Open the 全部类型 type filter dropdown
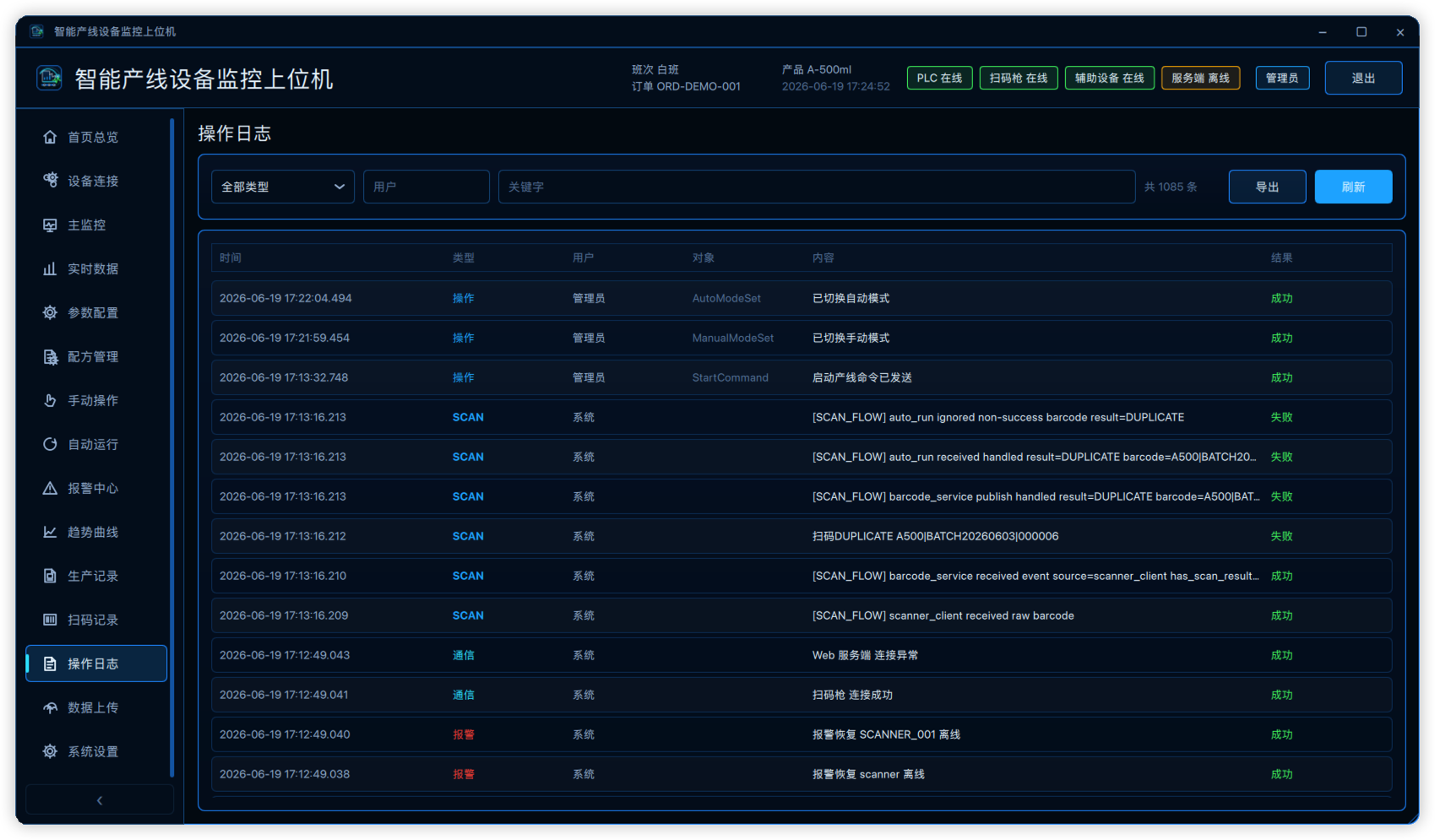 pyautogui.click(x=282, y=187)
